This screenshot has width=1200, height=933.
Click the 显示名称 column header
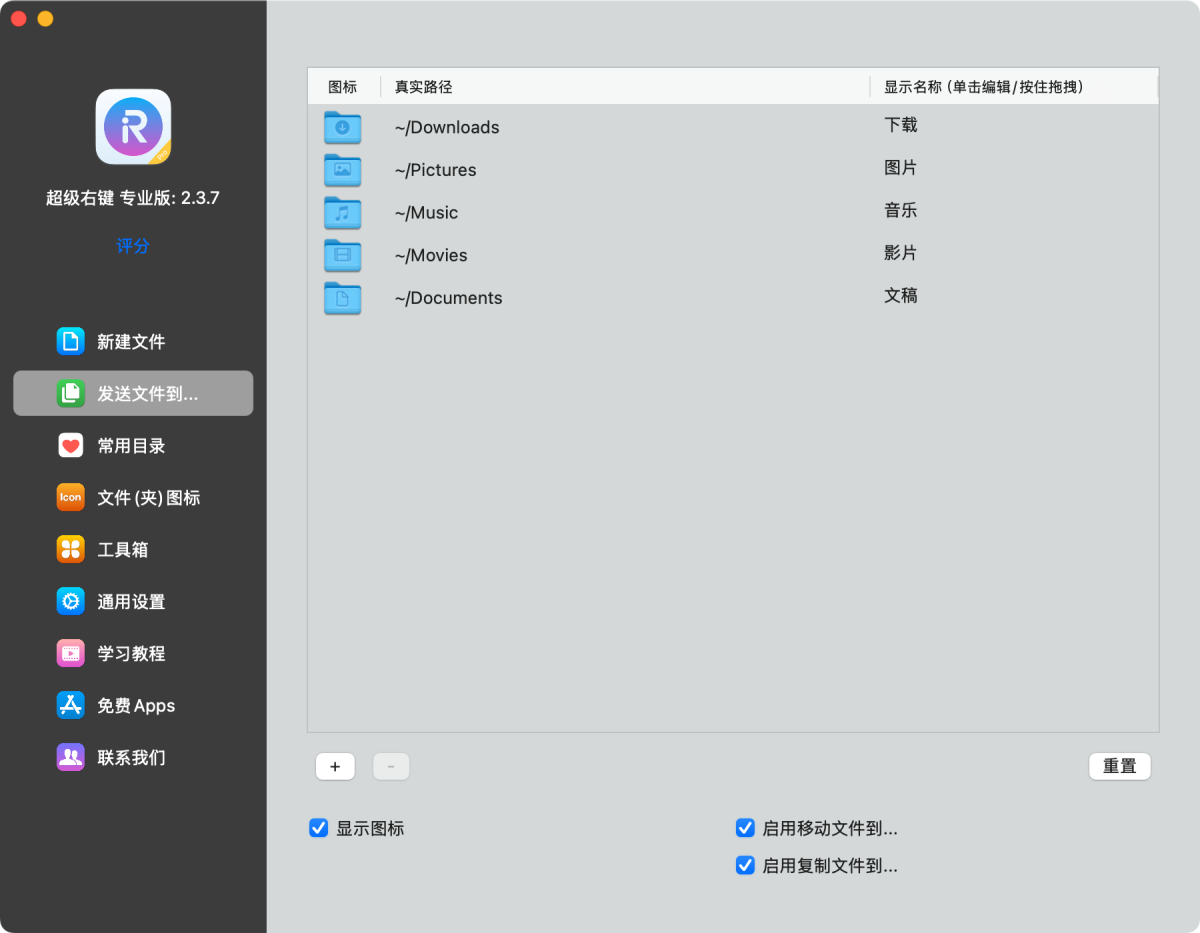(1014, 87)
